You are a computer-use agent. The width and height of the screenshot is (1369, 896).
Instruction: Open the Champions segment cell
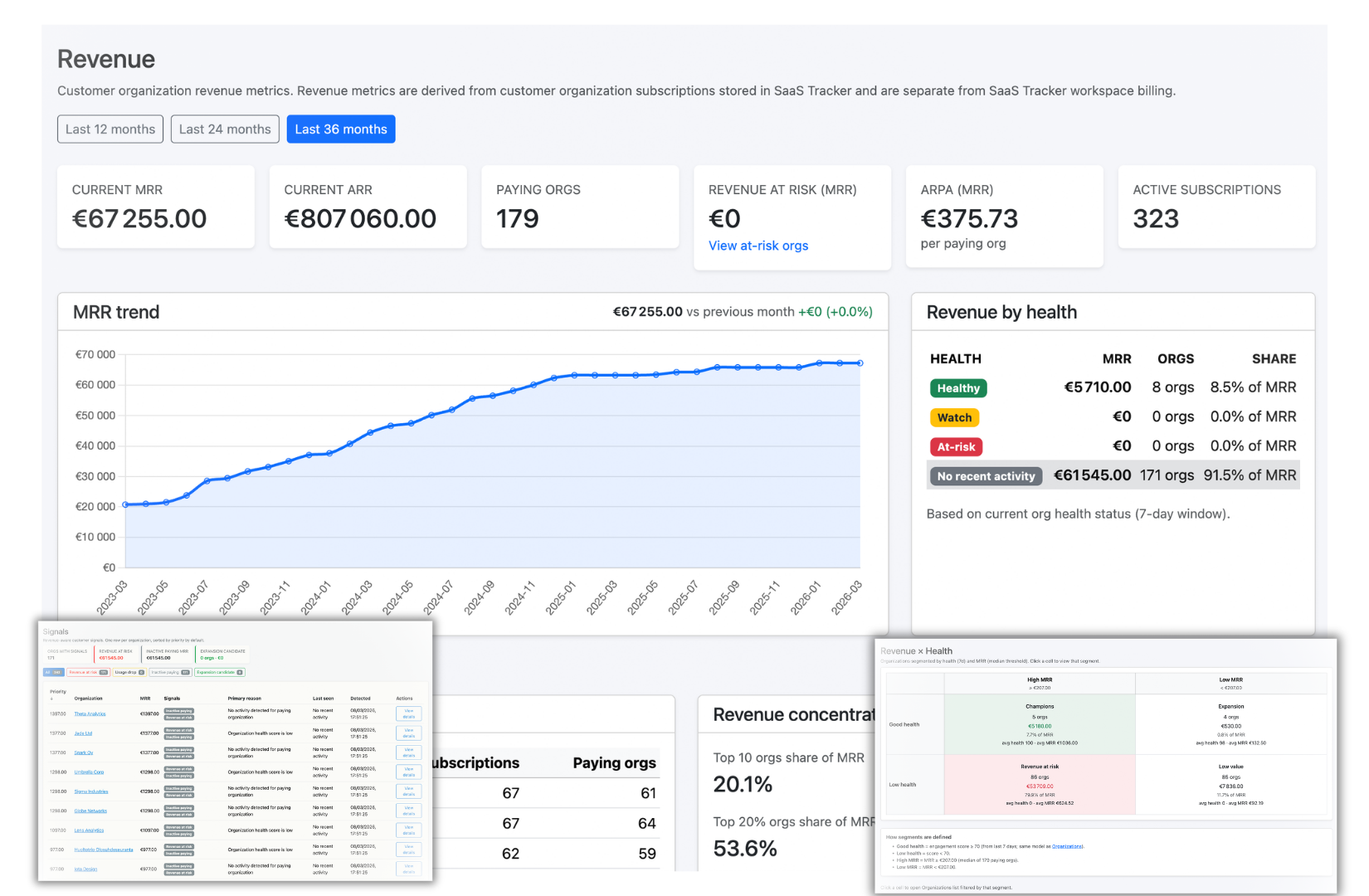click(x=1040, y=724)
